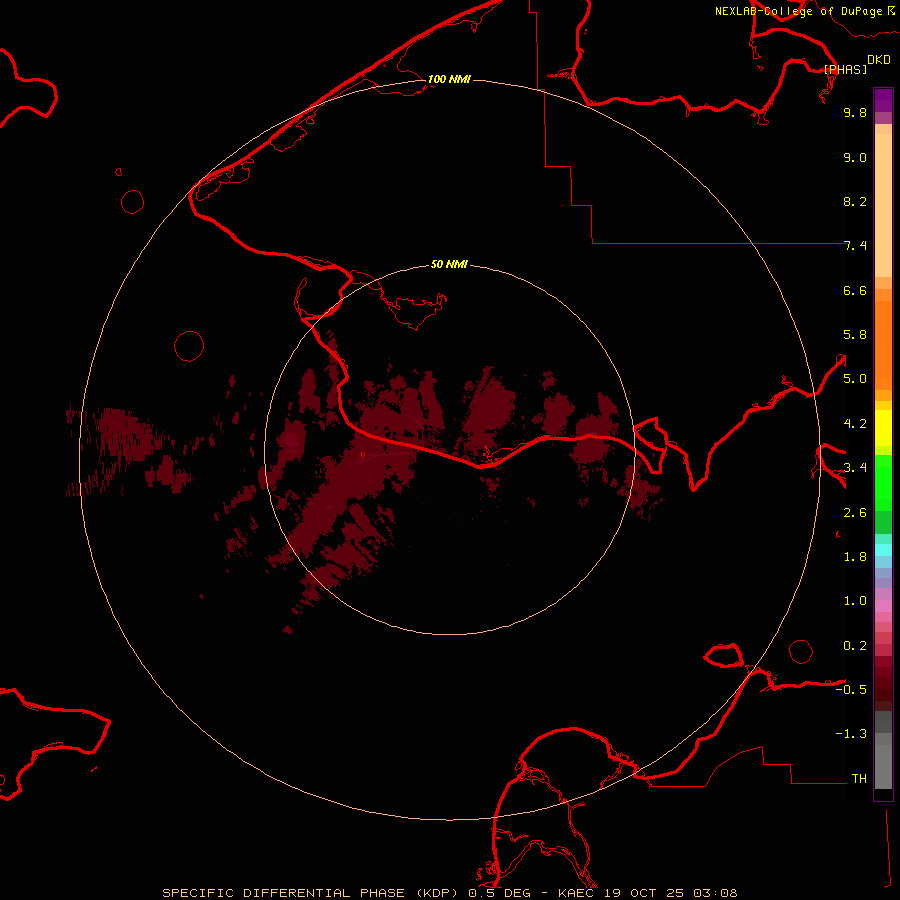The width and height of the screenshot is (900, 900).
Task: Pick the cyan swatch on color bar
Action: click(883, 549)
